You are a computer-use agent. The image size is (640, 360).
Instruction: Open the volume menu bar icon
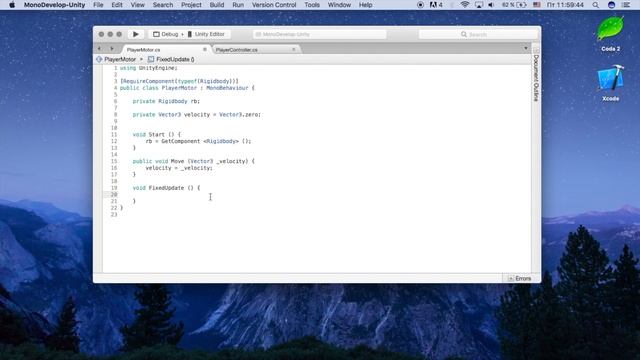(491, 5)
